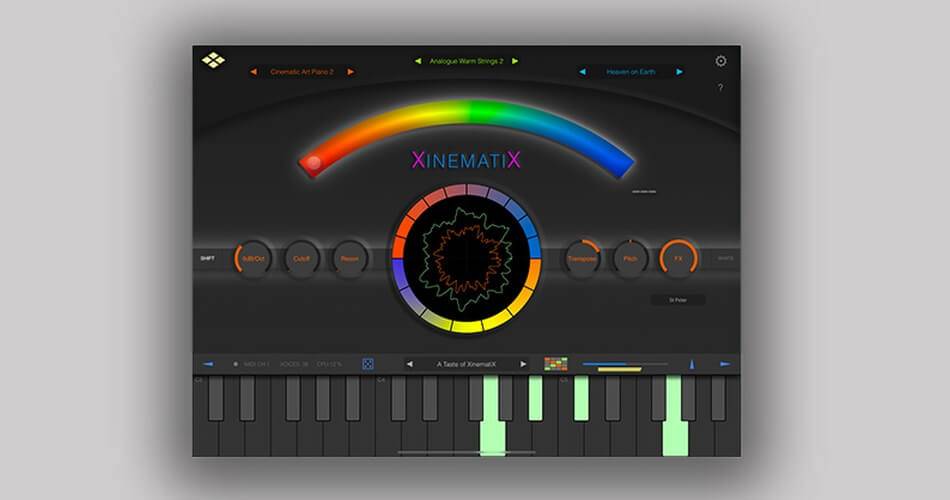Viewport: 950px width, 500px height.
Task: Click the VOICES 38 readout
Action: point(294,364)
